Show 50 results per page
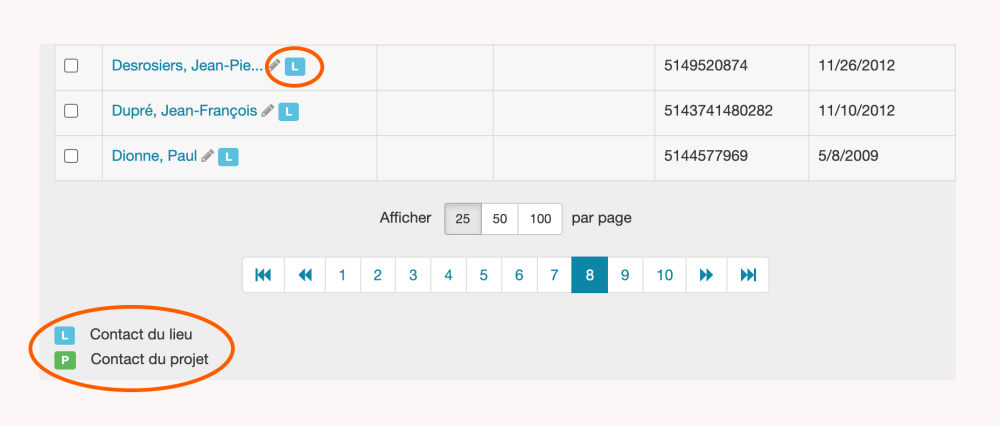 [500, 218]
